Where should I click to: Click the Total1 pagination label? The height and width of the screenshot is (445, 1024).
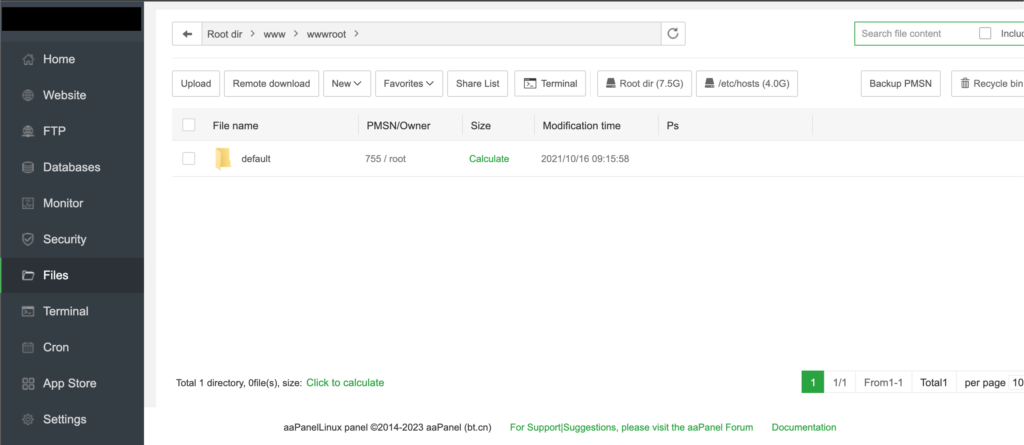click(934, 383)
